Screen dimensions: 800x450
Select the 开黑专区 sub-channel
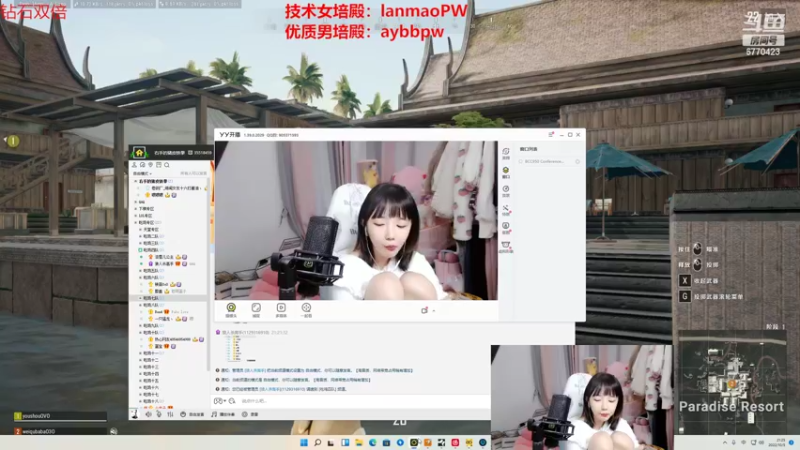(151, 230)
